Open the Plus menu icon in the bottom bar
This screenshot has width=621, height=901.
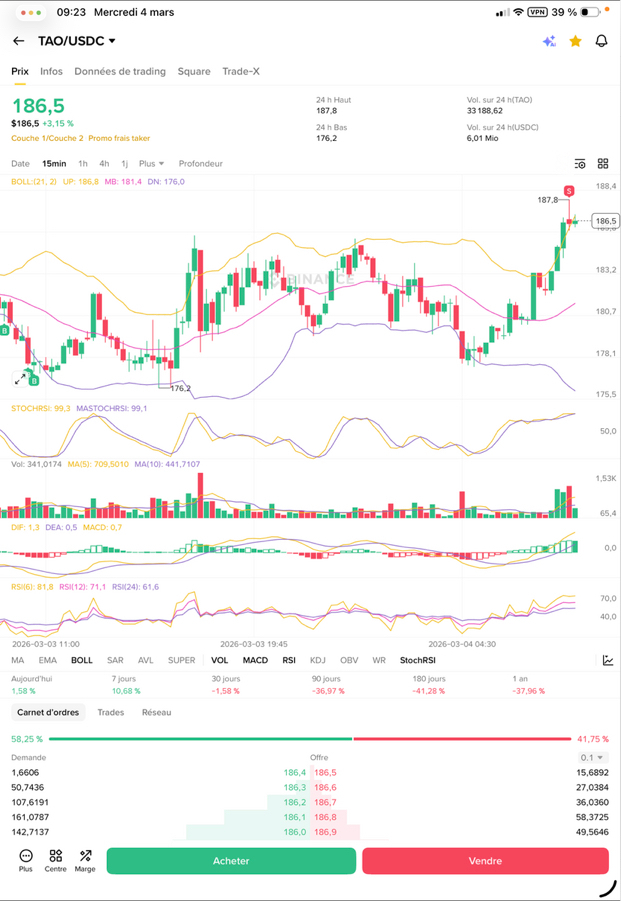(26, 860)
